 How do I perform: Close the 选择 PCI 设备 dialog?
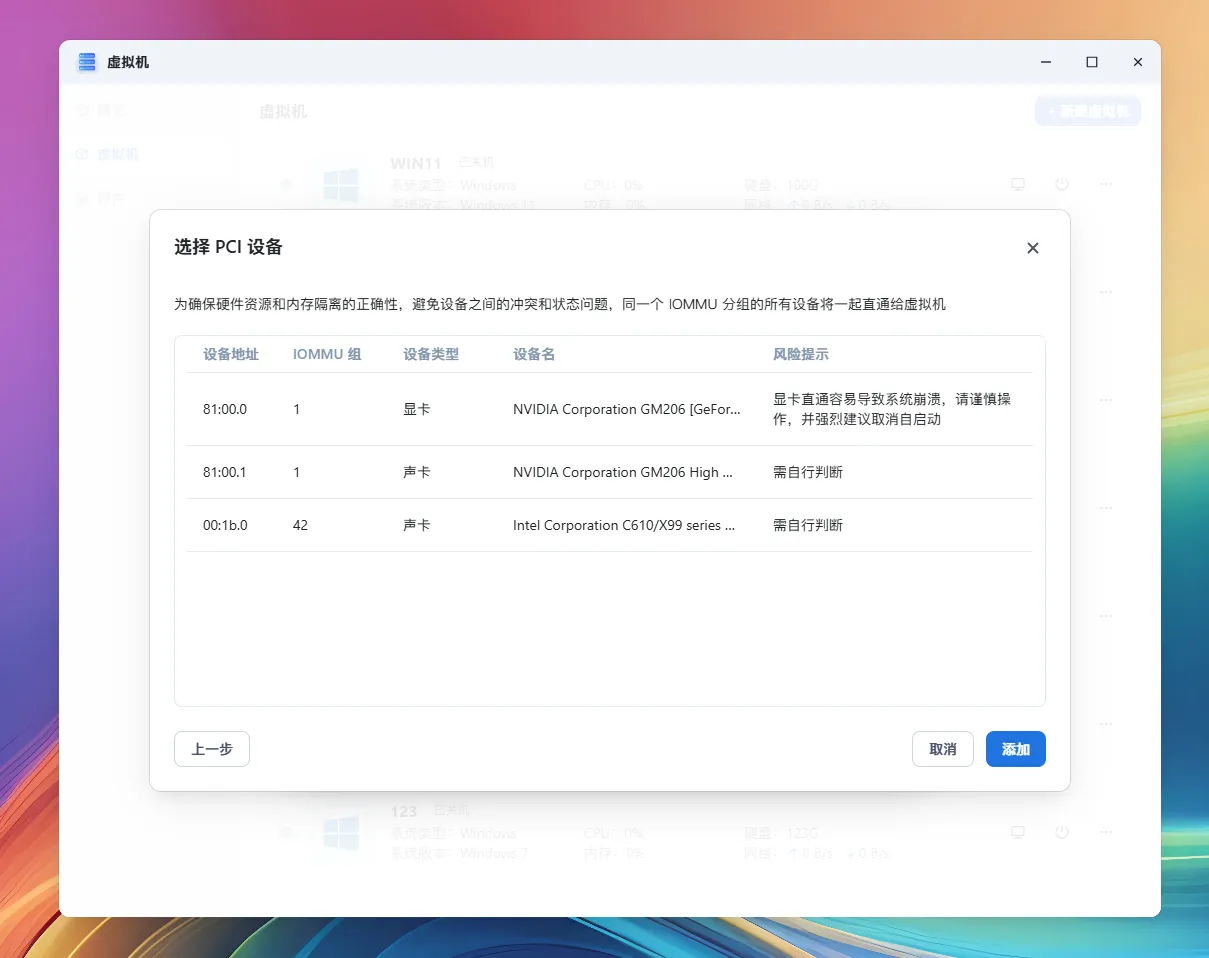pyautogui.click(x=1033, y=248)
